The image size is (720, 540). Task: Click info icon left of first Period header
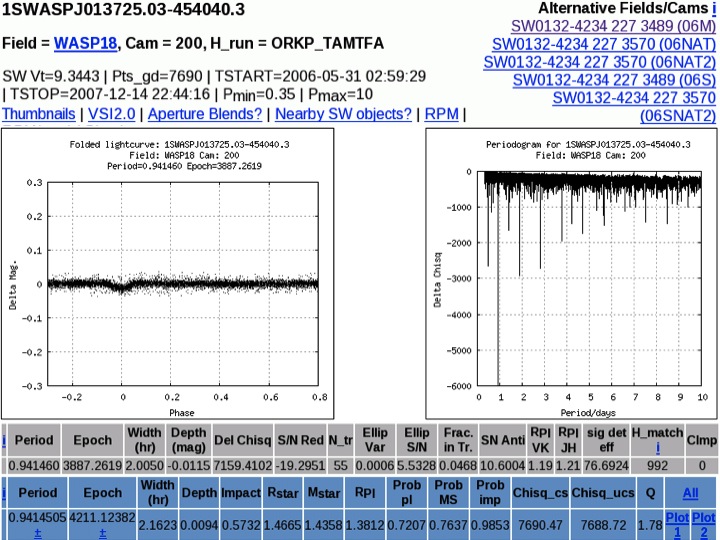[4, 439]
